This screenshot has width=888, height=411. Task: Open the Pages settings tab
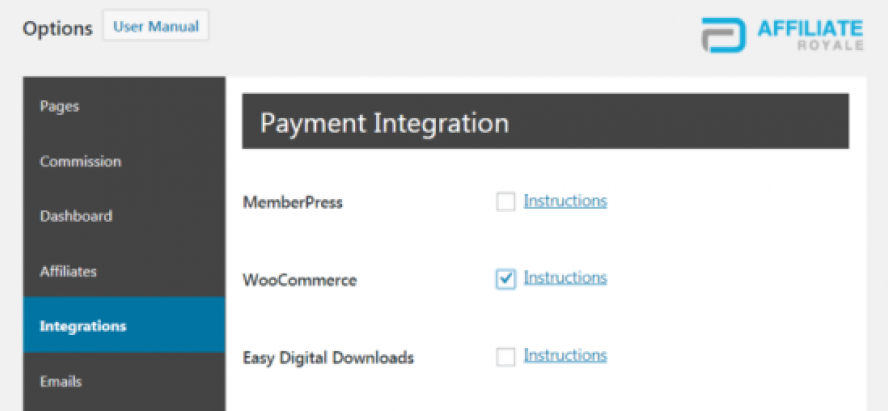(x=124, y=106)
